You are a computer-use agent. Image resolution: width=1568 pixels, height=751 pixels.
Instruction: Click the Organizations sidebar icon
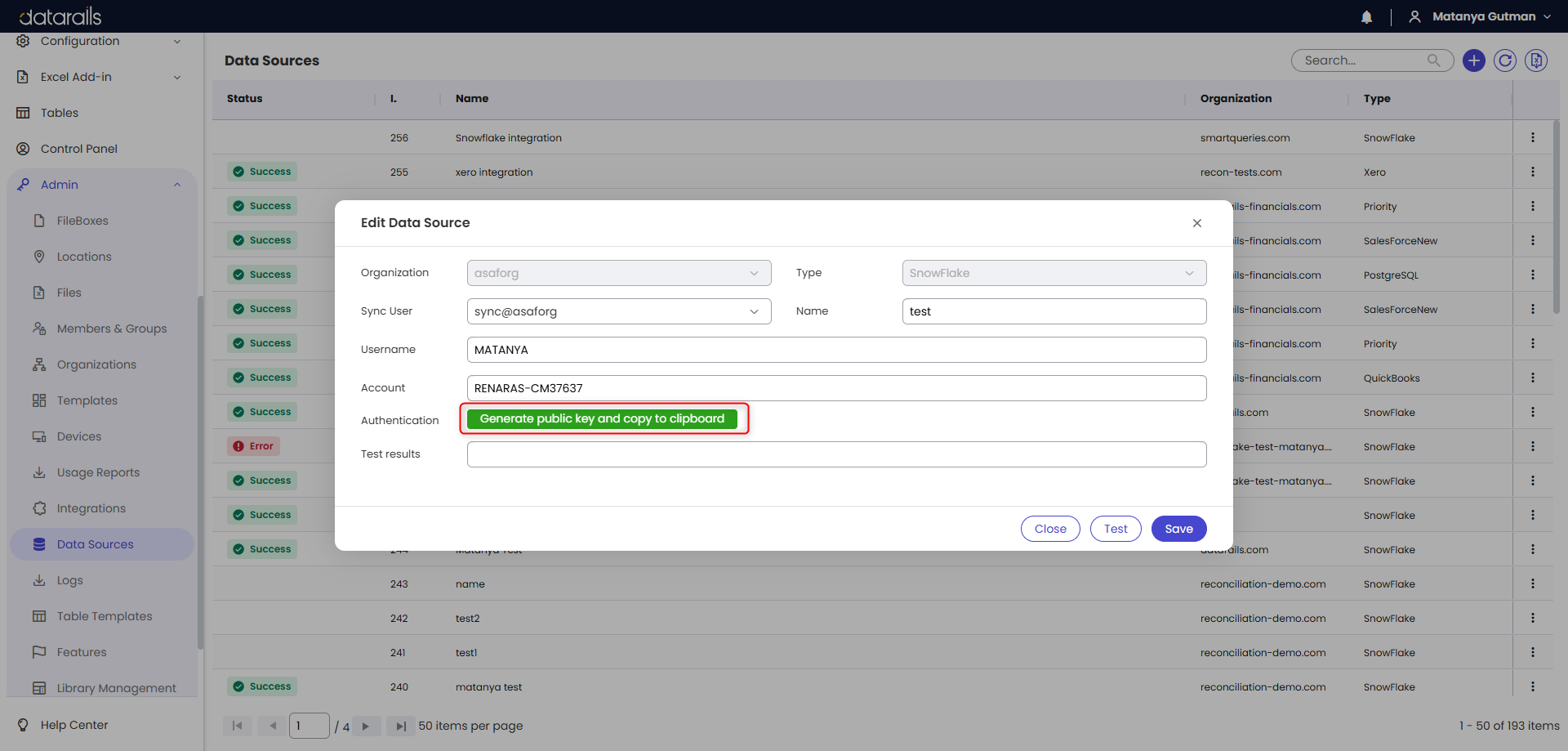39,364
